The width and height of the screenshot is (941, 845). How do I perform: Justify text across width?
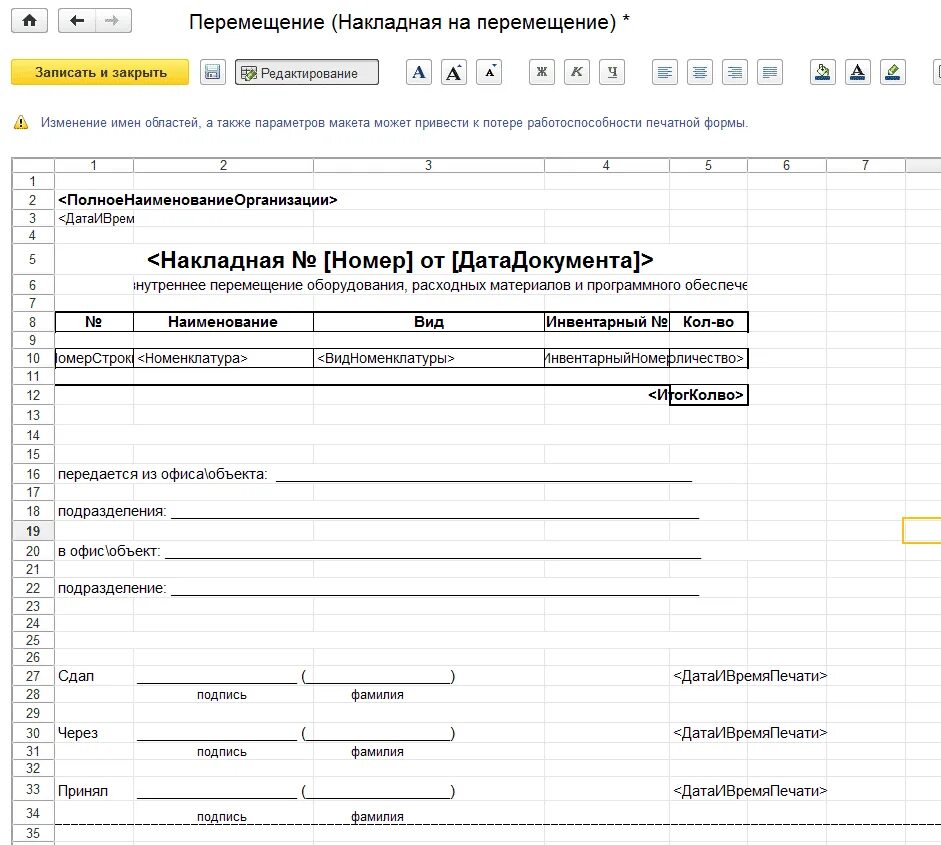[770, 73]
